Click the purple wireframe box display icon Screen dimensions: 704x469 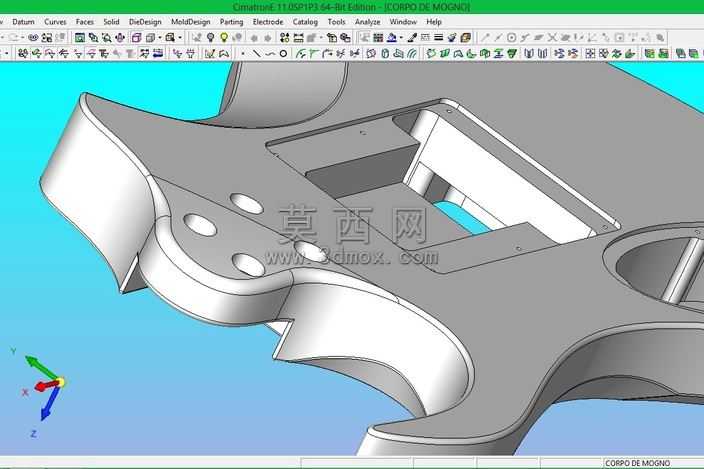point(136,38)
